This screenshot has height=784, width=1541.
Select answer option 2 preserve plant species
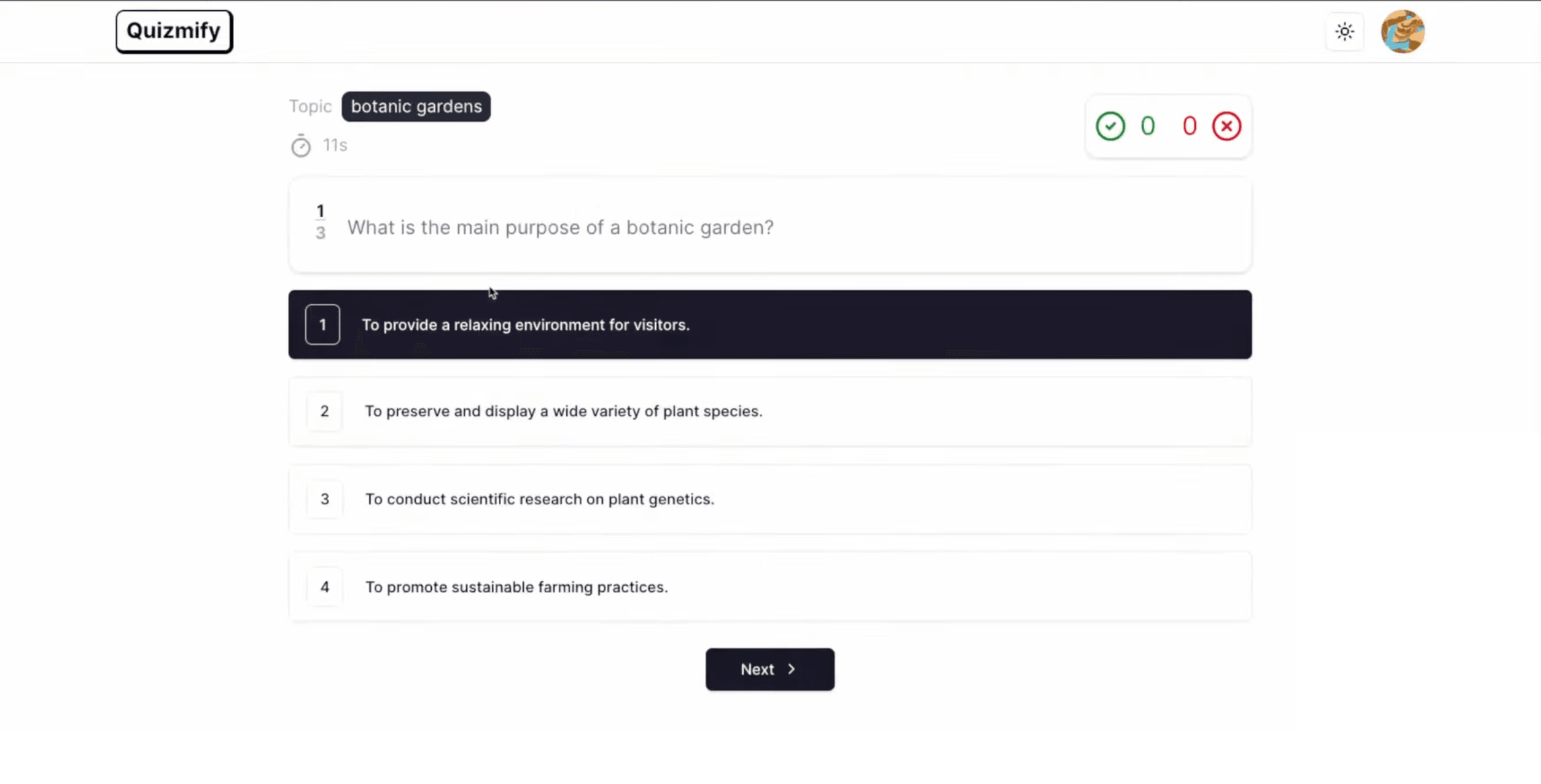pyautogui.click(x=770, y=411)
